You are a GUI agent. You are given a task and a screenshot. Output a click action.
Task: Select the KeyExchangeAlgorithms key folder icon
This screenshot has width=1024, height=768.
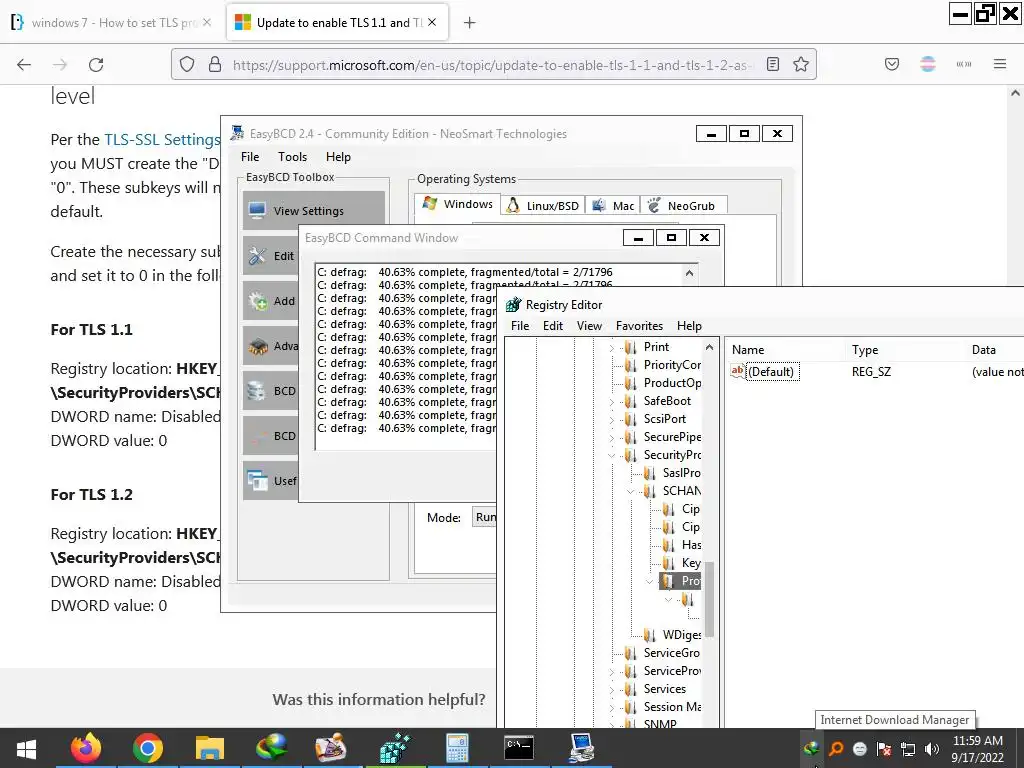pos(669,563)
